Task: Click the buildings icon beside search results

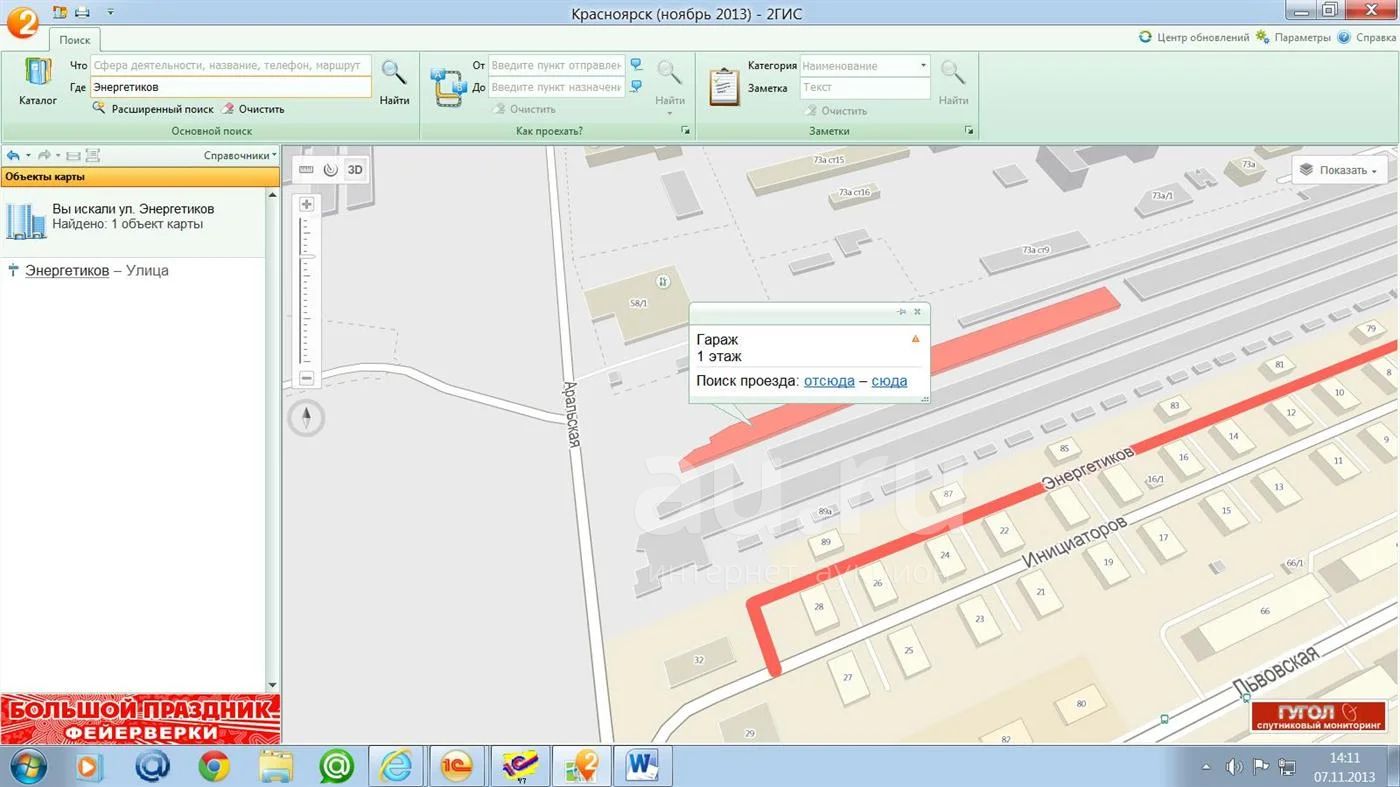Action: coord(25,219)
